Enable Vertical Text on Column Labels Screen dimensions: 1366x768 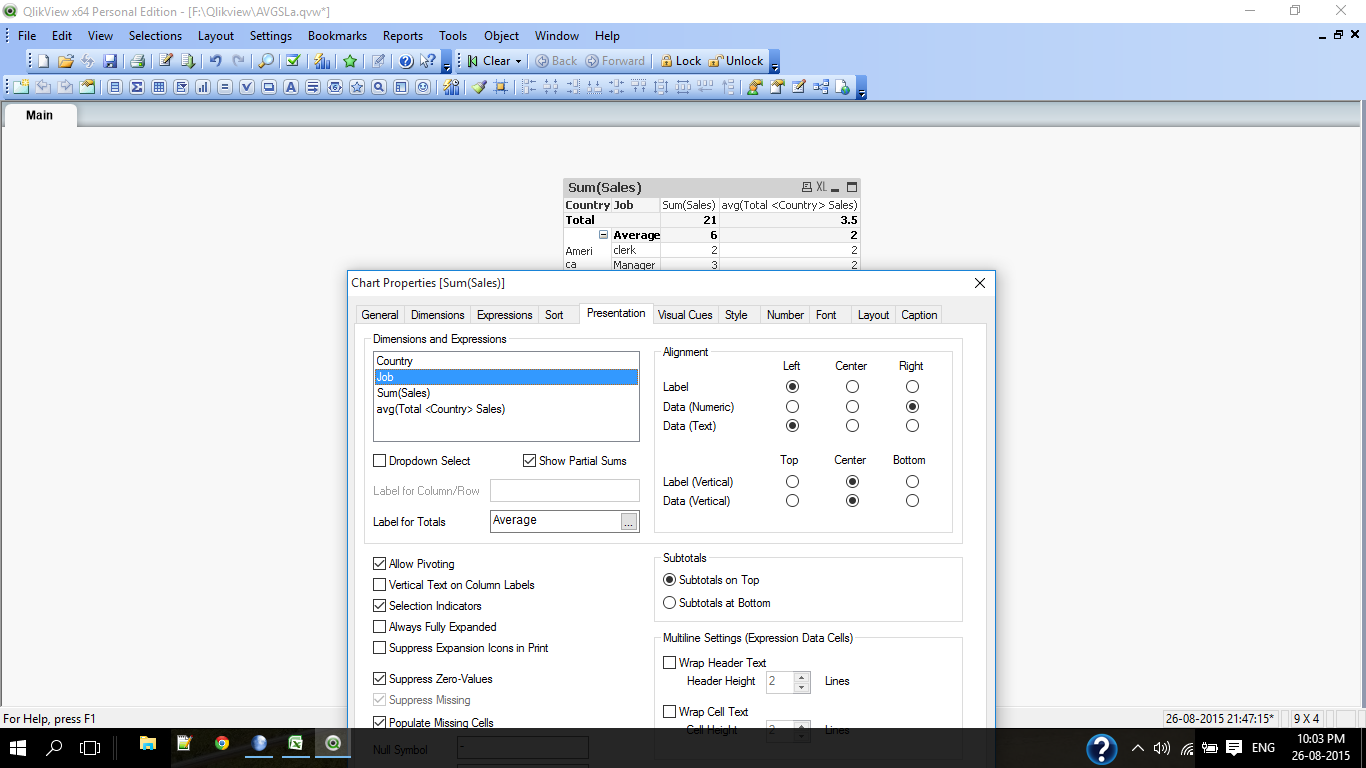[x=379, y=585]
